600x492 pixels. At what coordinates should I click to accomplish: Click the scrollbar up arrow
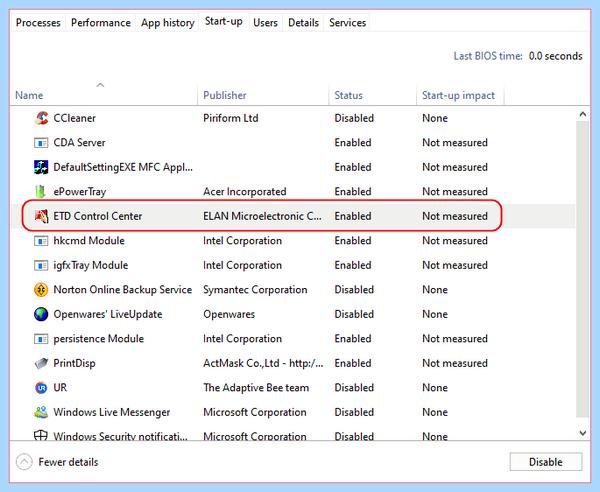click(x=582, y=114)
